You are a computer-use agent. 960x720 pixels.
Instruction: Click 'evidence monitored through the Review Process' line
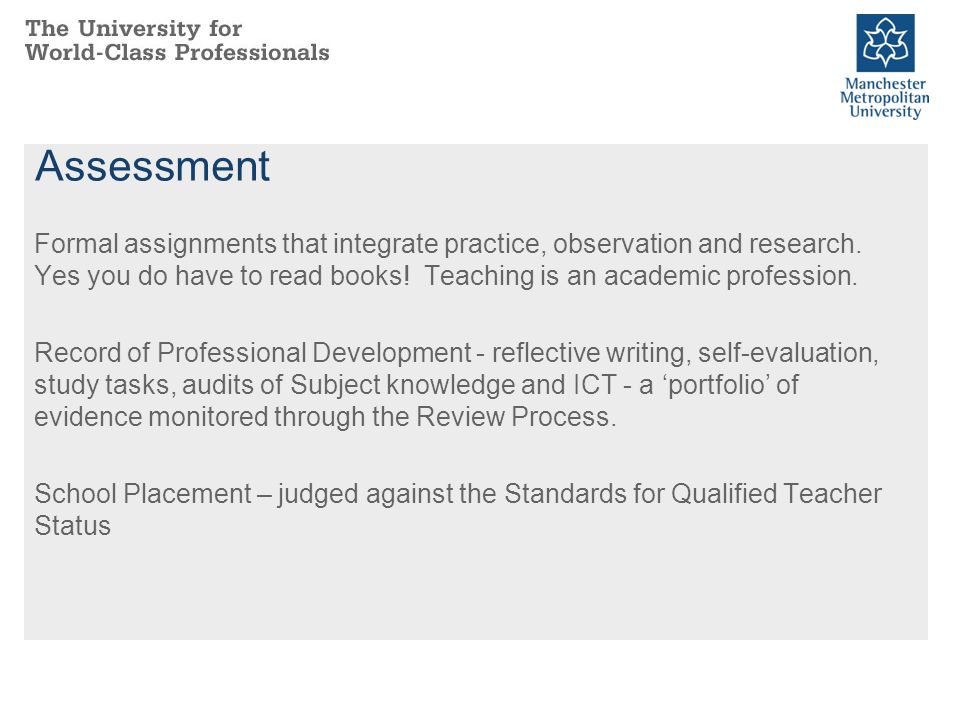coord(325,417)
